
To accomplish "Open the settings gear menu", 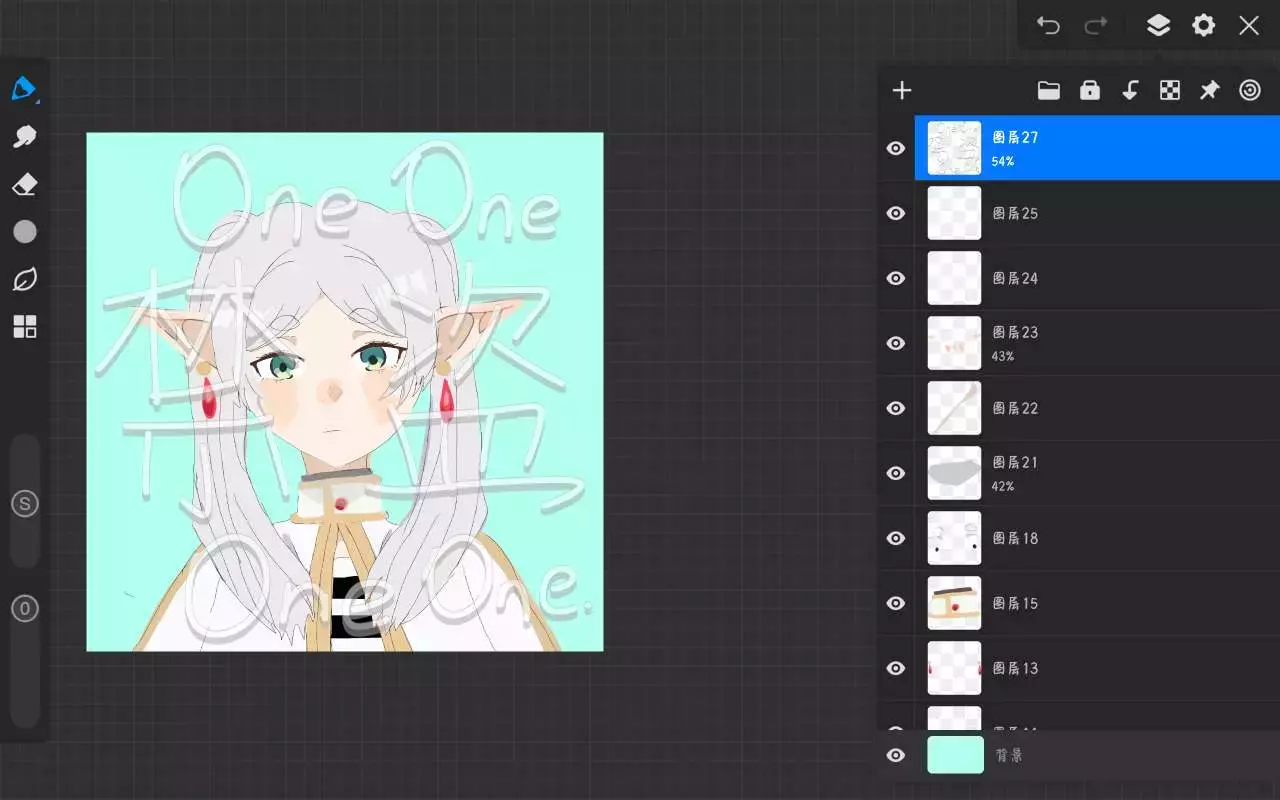I will [x=1203, y=26].
